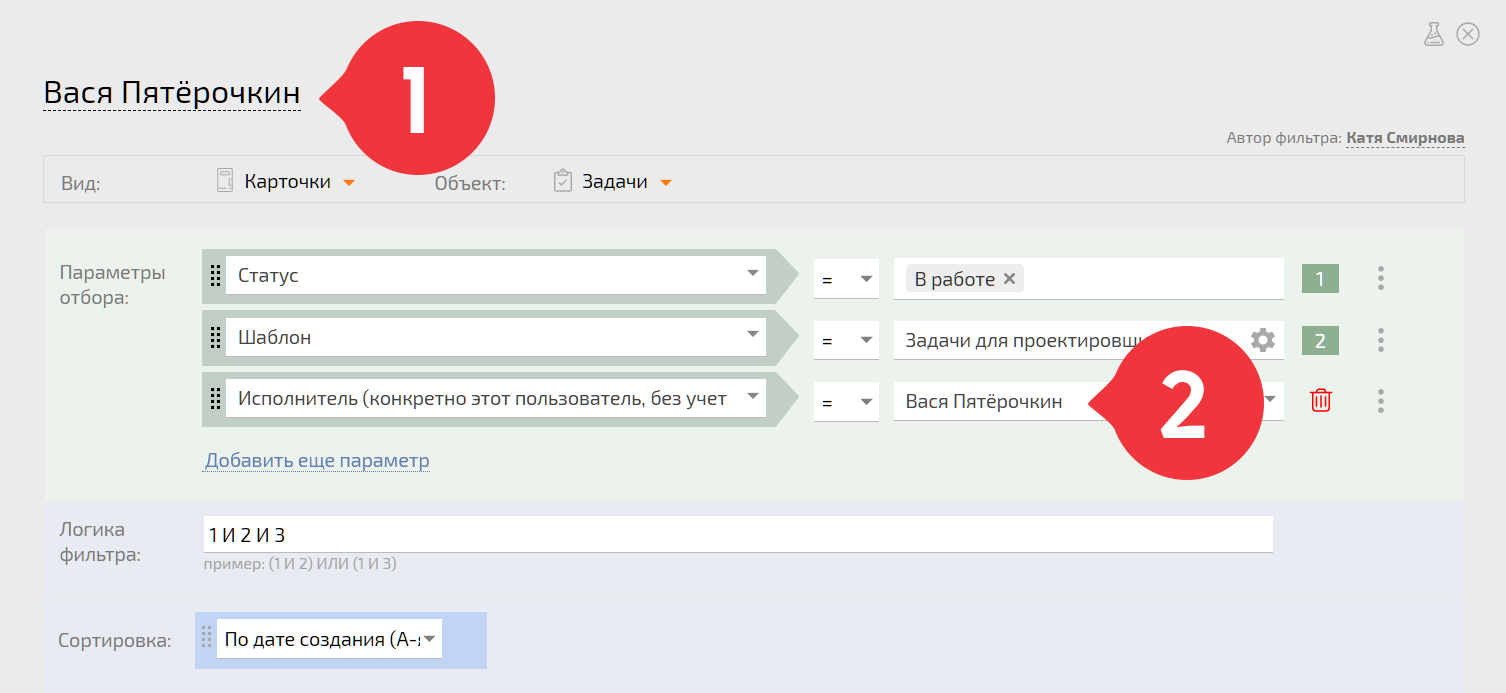Click the Добавить еще параметр link
The image size is (1506, 693).
[x=317, y=461]
